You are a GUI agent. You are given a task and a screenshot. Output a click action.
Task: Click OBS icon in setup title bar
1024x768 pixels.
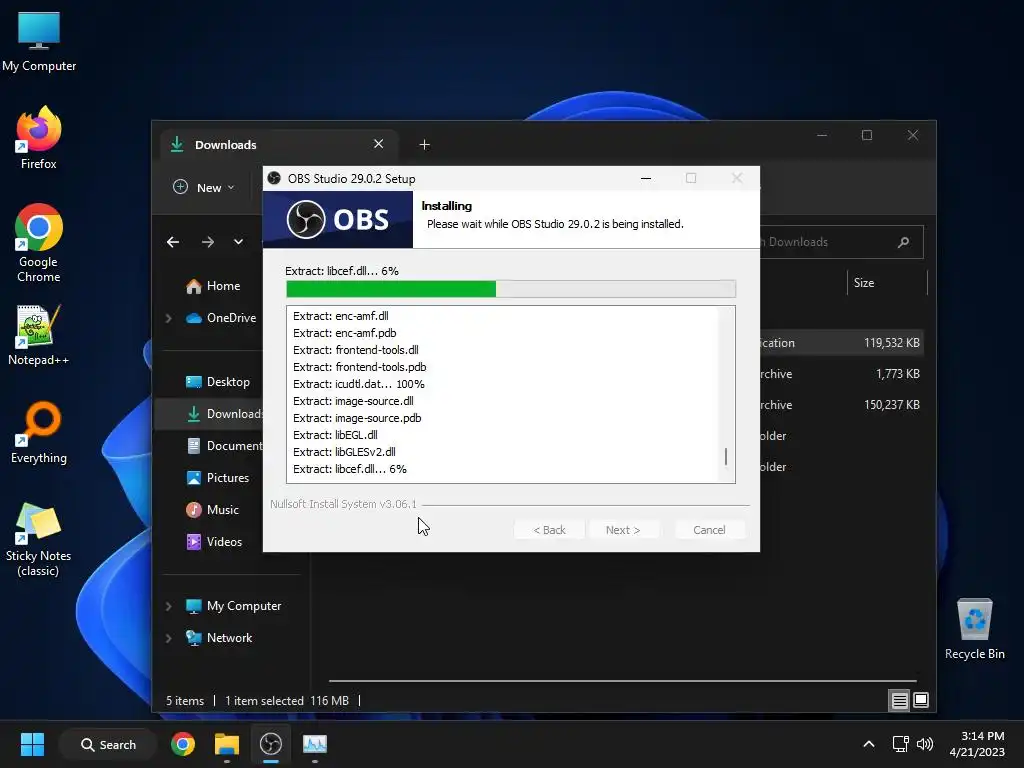coord(274,178)
